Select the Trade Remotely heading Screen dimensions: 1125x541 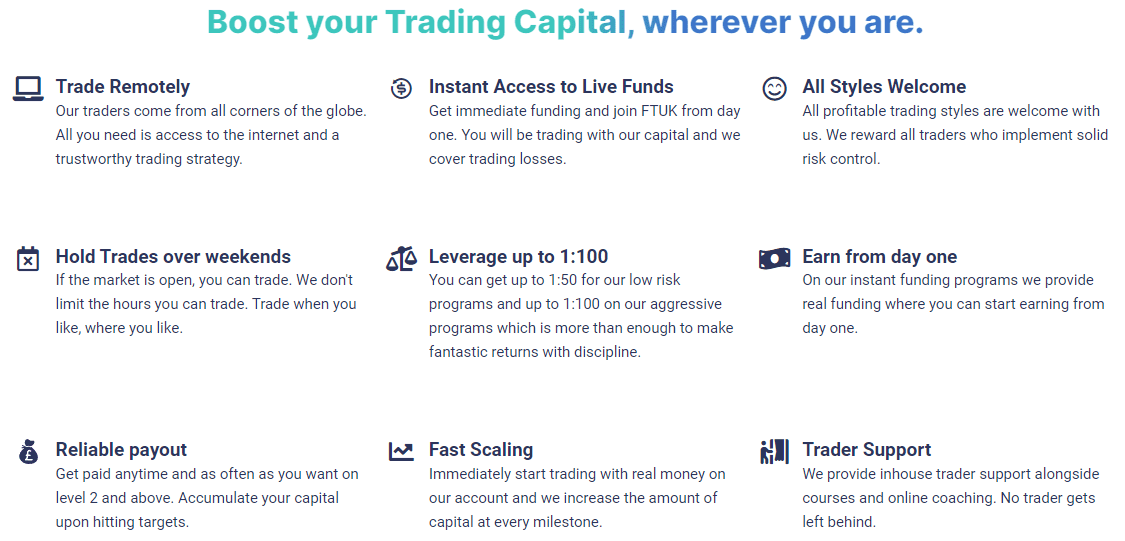pos(123,87)
